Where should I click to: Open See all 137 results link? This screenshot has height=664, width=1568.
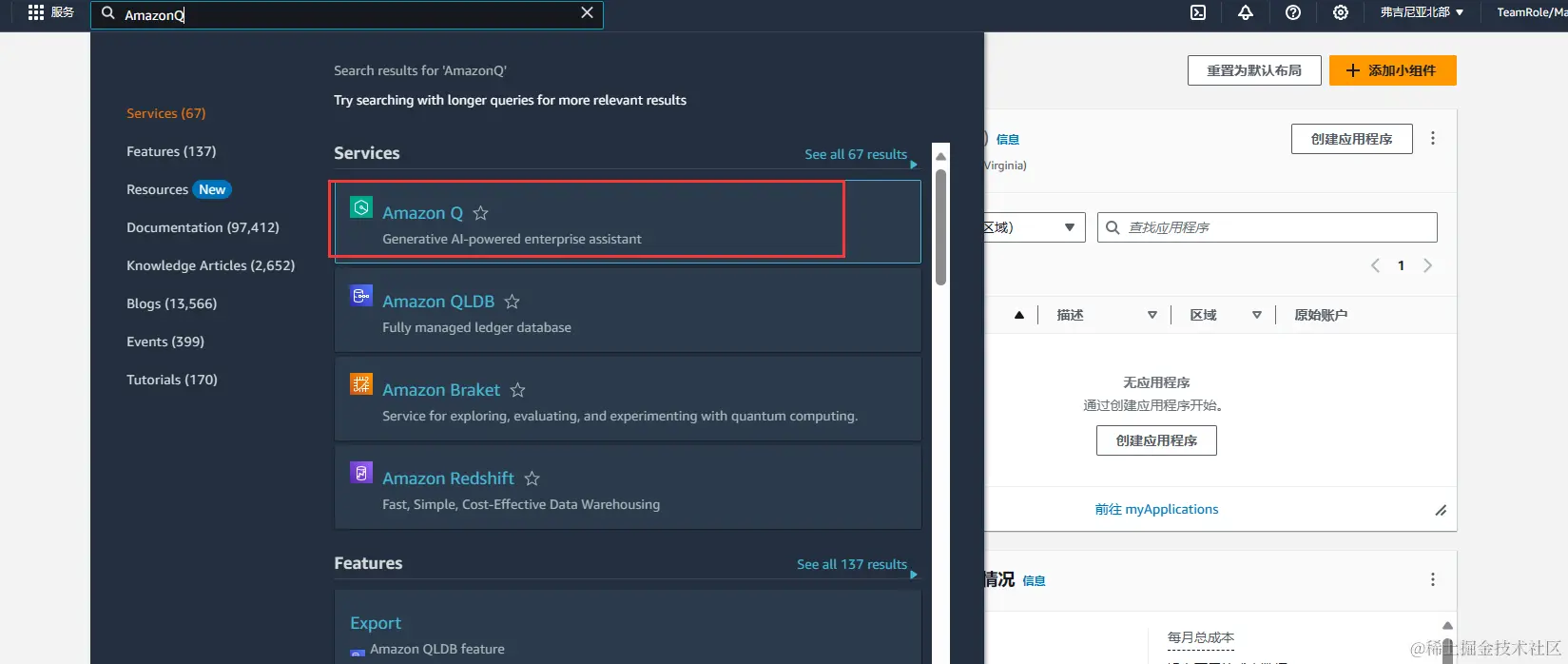click(x=852, y=564)
